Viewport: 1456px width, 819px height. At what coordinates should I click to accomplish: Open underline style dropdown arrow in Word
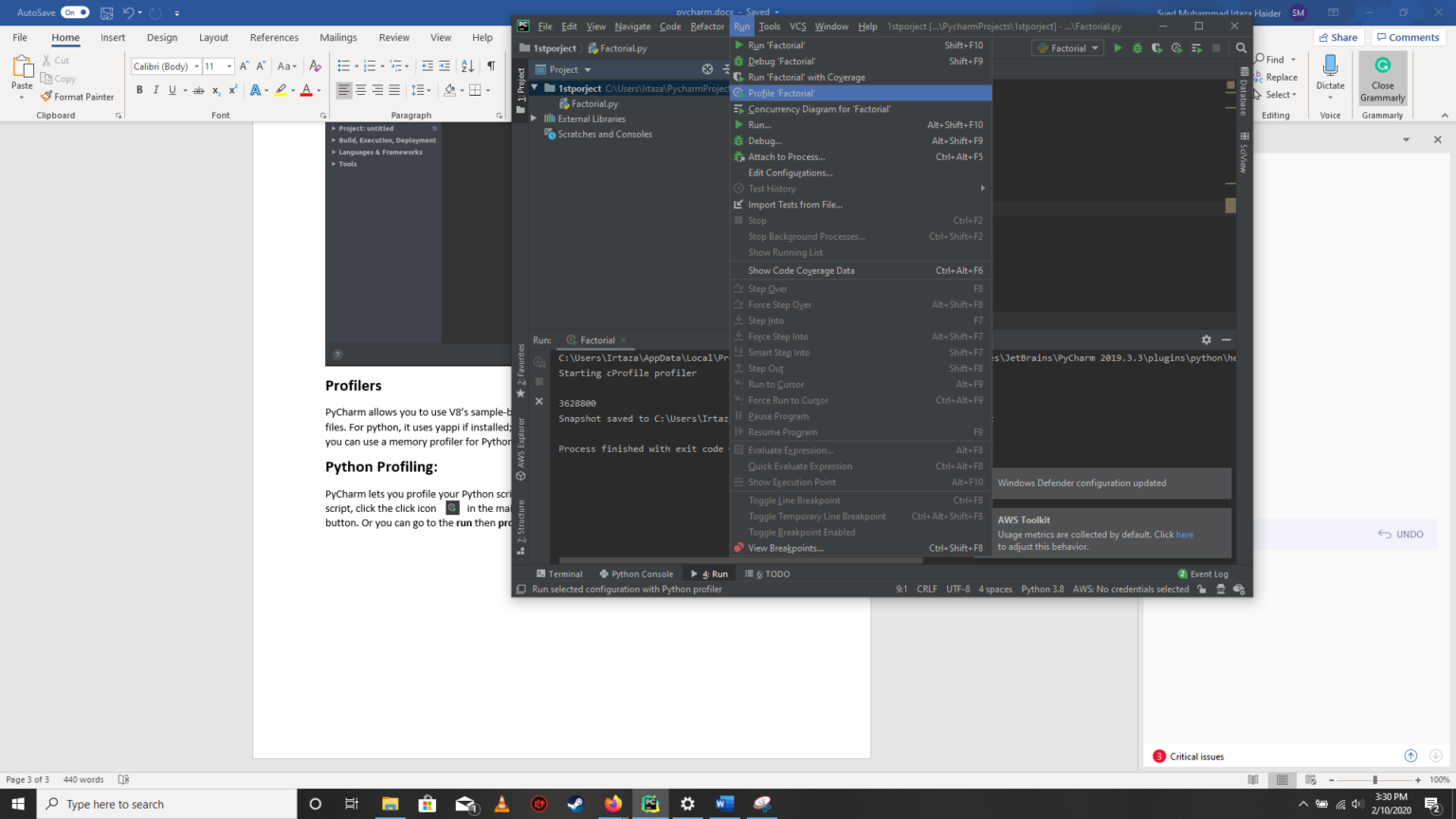point(184,91)
